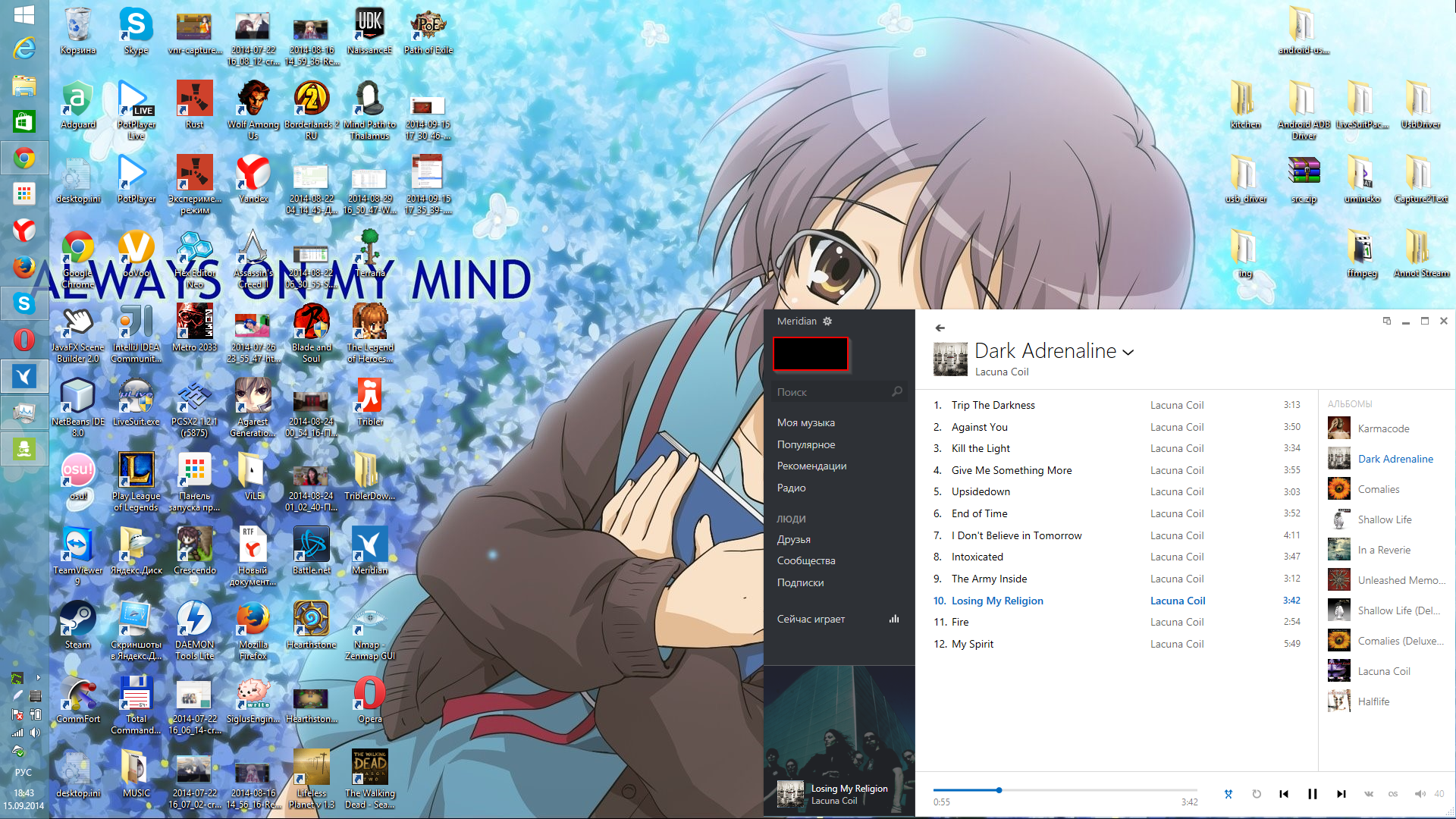Open Моя музыка menu item
Screen dimensions: 1456x819
pyautogui.click(x=805, y=423)
